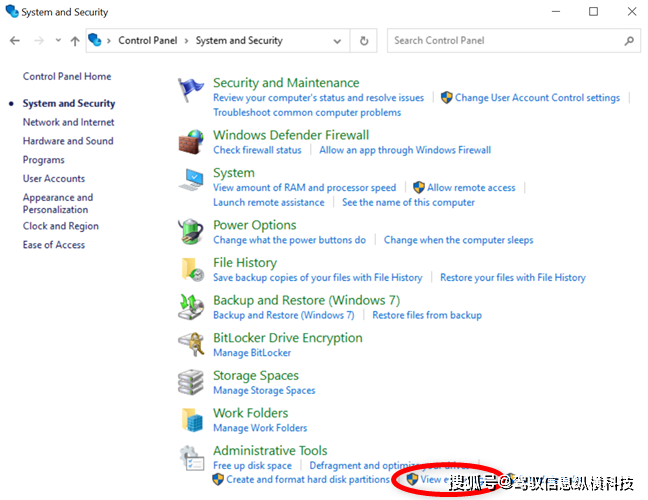
Task: View amount of RAM and processor speed
Action: 305,188
